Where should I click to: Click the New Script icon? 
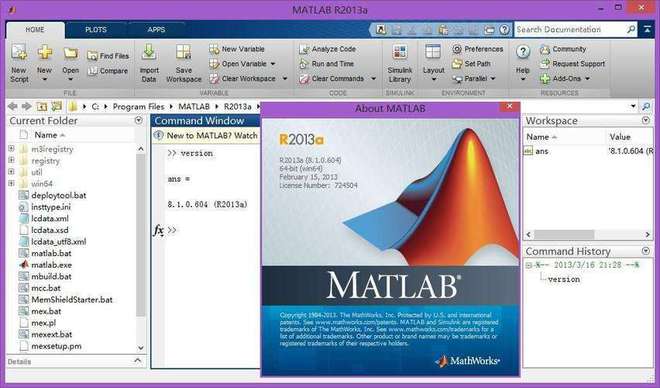pyautogui.click(x=19, y=52)
